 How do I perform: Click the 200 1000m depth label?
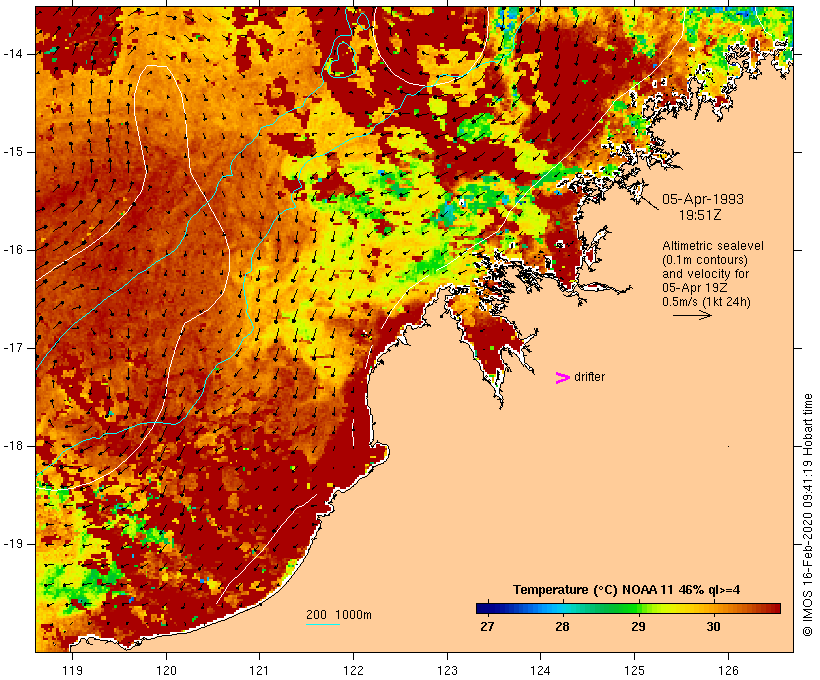pyautogui.click(x=339, y=615)
